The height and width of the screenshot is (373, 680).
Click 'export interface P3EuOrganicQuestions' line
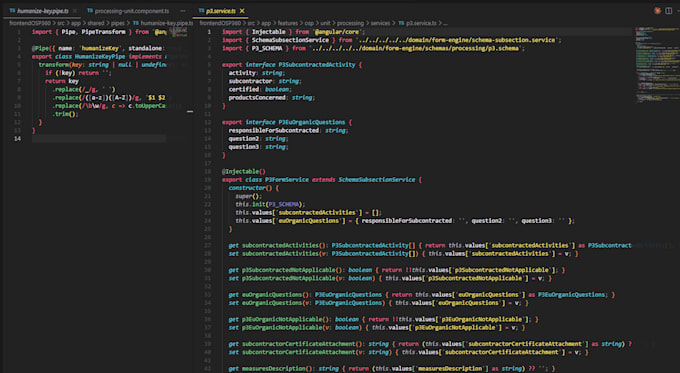pos(287,122)
